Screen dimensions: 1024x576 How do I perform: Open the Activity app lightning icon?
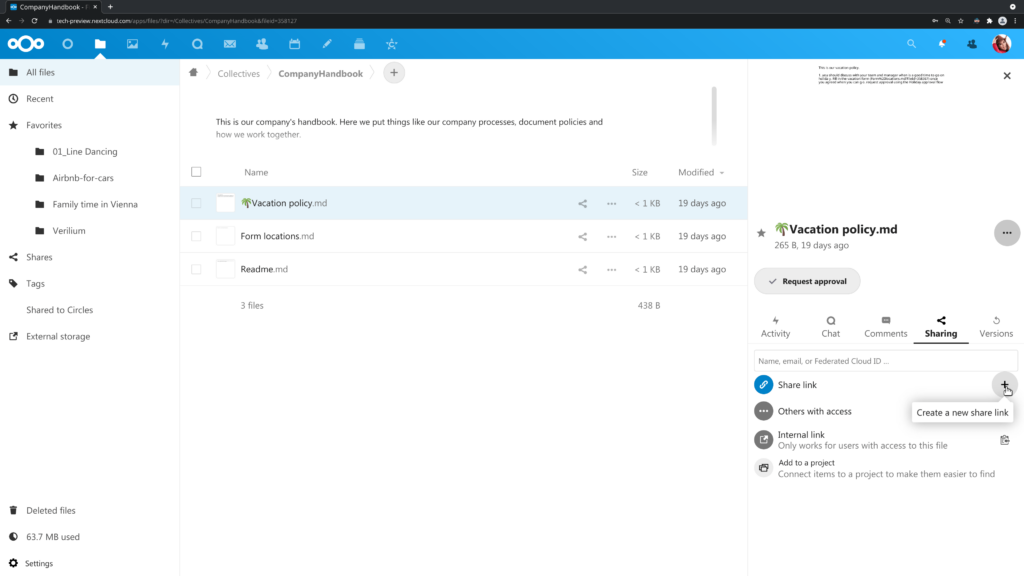pos(166,44)
